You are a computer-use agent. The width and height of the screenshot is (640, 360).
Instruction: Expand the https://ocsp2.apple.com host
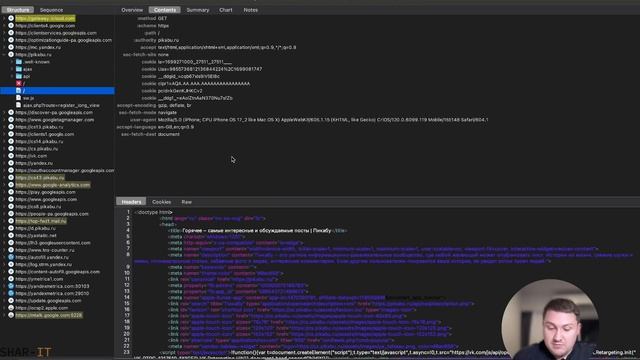(4, 308)
